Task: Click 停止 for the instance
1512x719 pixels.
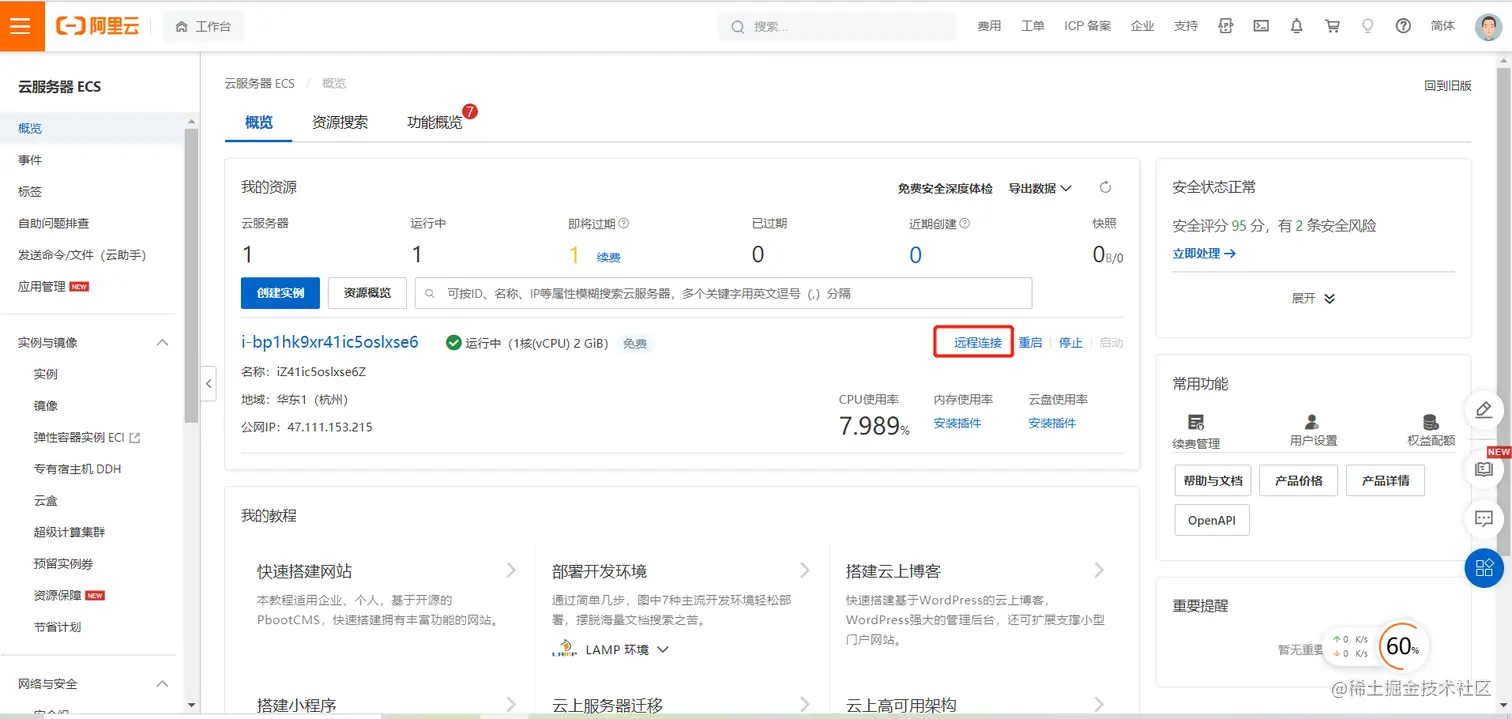Action: 1071,342
